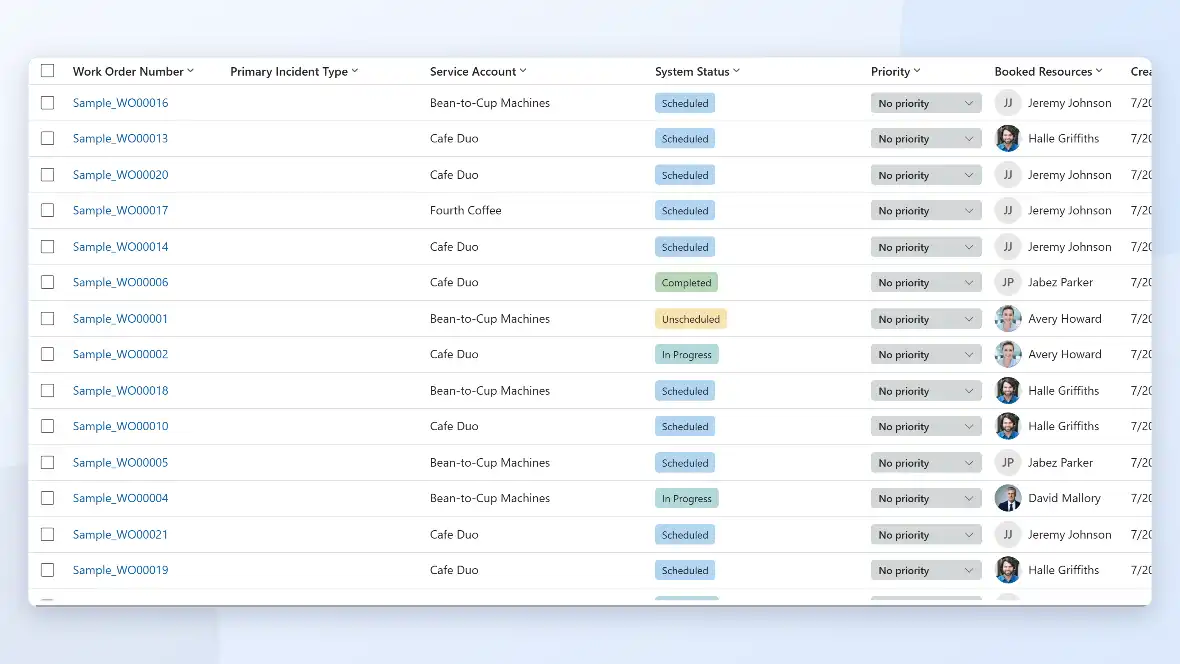The image size is (1180, 664).
Task: Open the Work Order Number column menu
Action: pyautogui.click(x=190, y=71)
